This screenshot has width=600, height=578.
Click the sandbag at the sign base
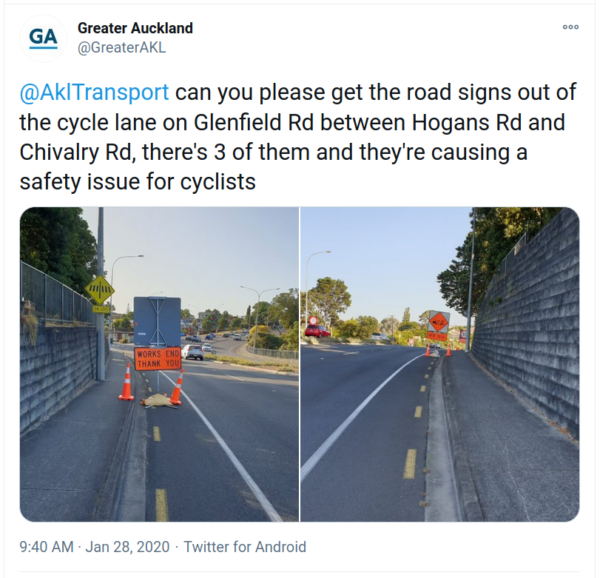click(x=155, y=401)
